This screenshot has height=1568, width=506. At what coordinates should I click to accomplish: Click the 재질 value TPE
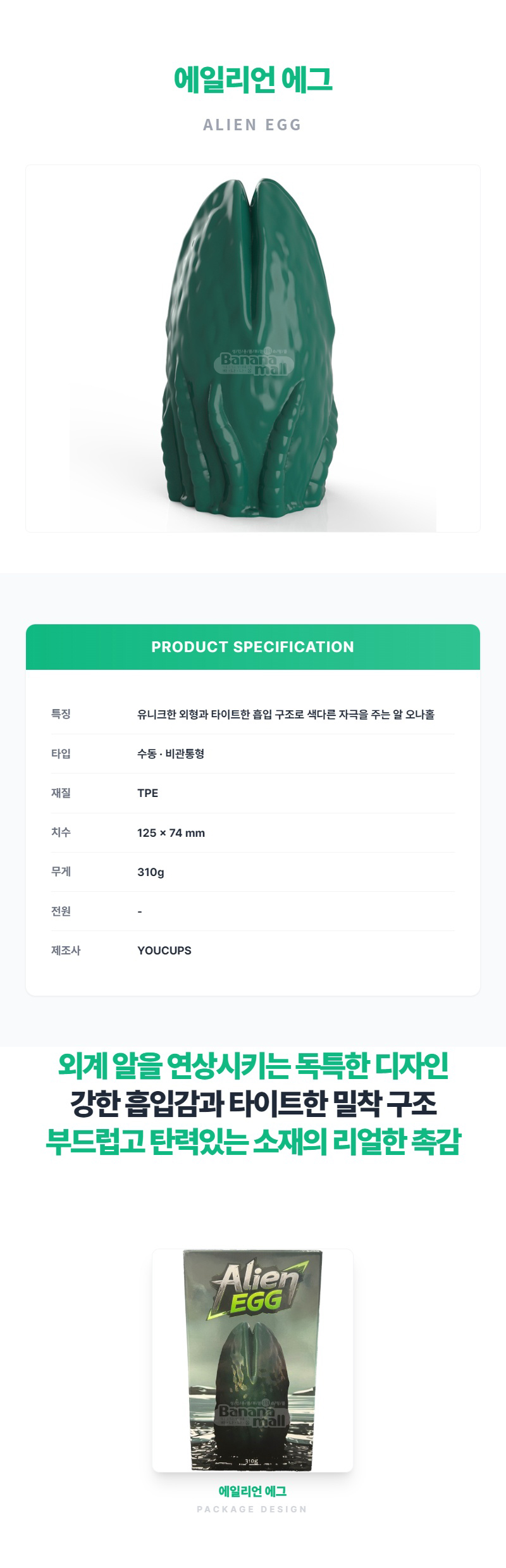click(x=147, y=793)
